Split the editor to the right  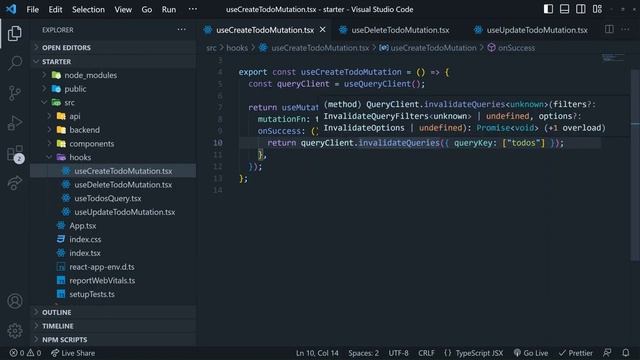tap(609, 29)
